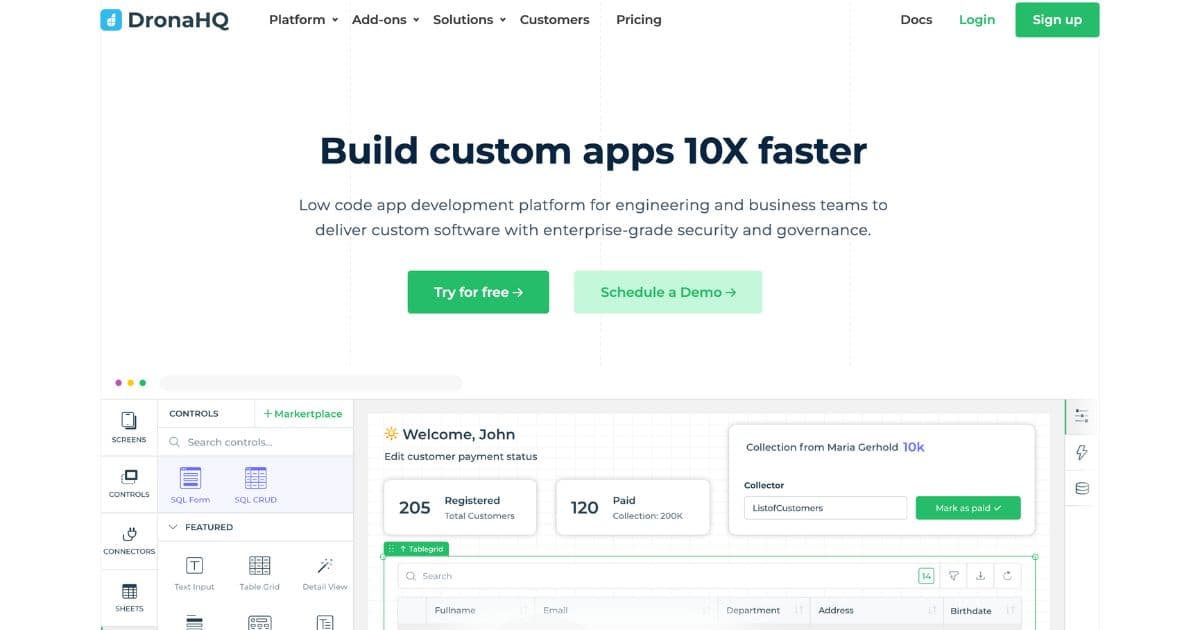
Task: Open the Screens panel icon
Action: pyautogui.click(x=129, y=421)
